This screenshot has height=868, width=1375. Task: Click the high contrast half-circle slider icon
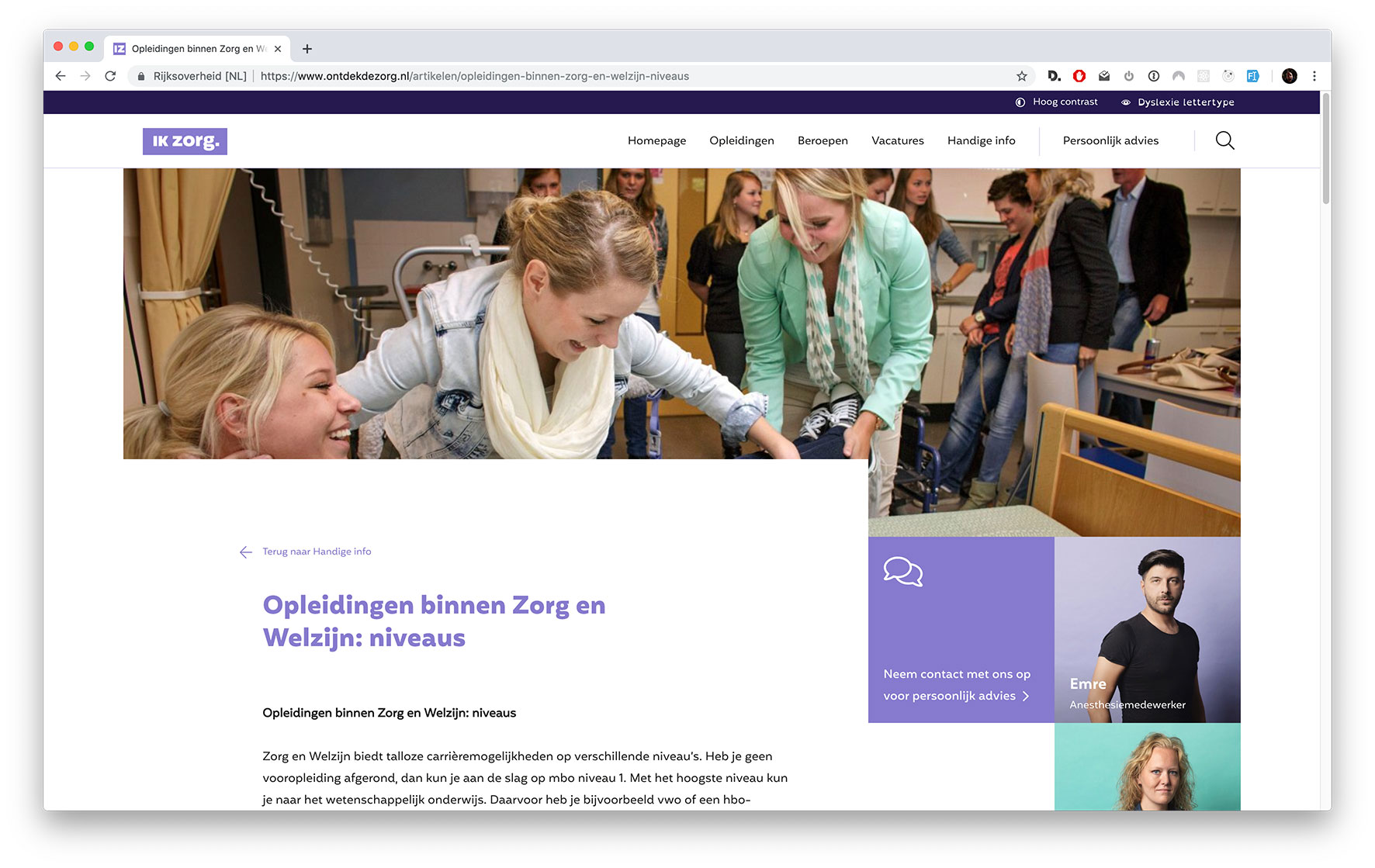click(1020, 102)
